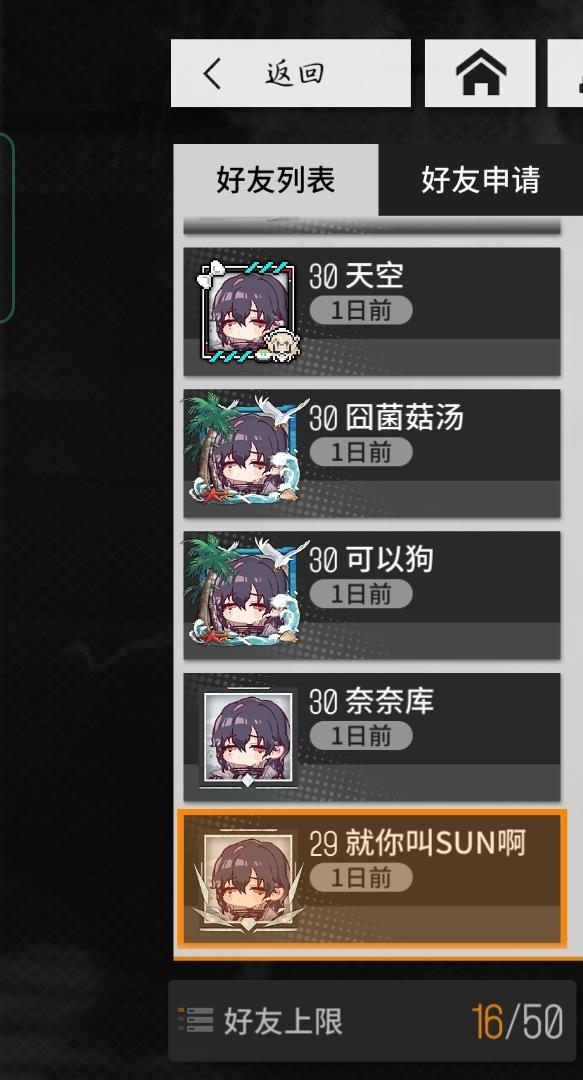Open 可以狗's palm tree avatar

[245, 594]
